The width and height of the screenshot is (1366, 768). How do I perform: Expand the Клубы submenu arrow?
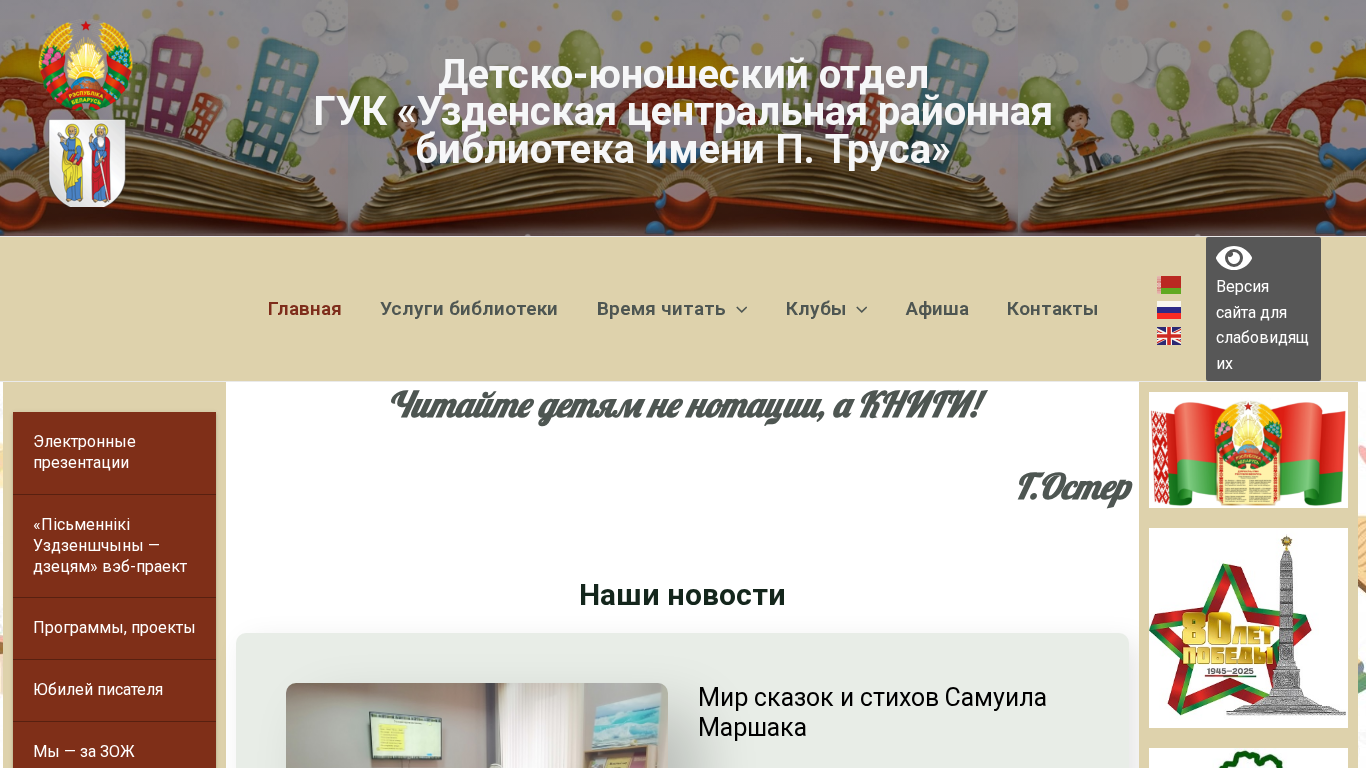pos(862,310)
